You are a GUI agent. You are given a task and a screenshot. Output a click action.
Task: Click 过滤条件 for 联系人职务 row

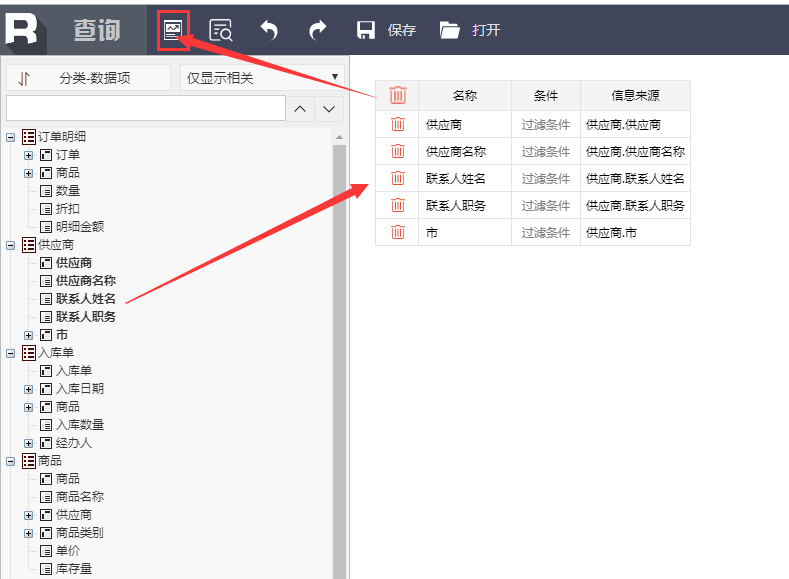[546, 206]
